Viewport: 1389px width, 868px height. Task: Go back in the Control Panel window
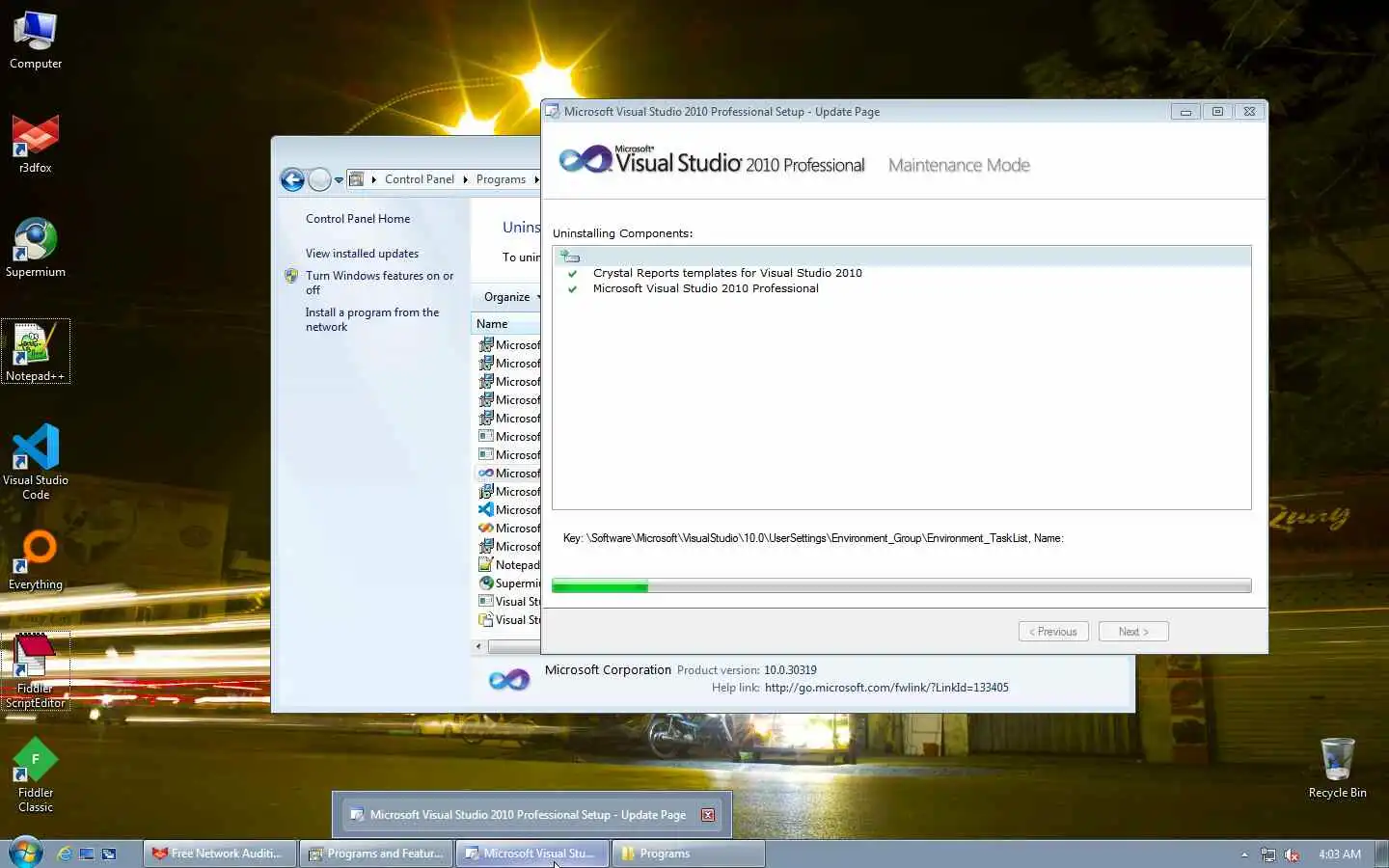click(292, 179)
